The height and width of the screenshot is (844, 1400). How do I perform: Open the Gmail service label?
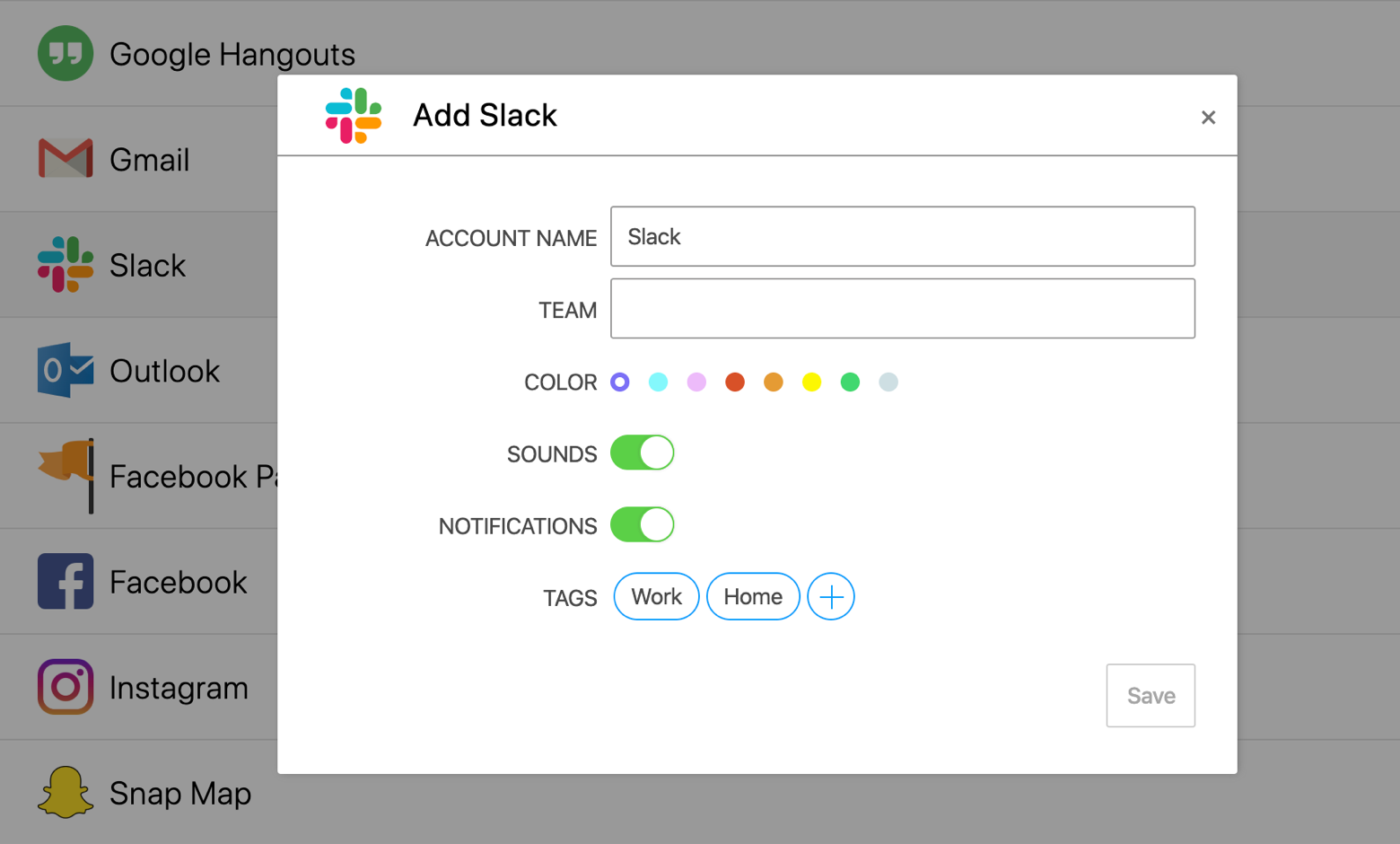click(x=150, y=160)
